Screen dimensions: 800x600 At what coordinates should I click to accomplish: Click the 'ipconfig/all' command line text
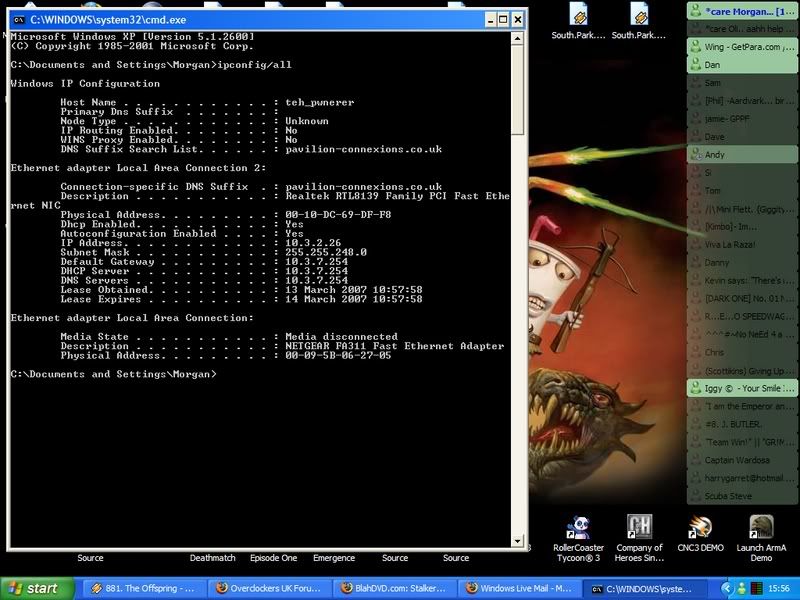pyautogui.click(x=255, y=65)
